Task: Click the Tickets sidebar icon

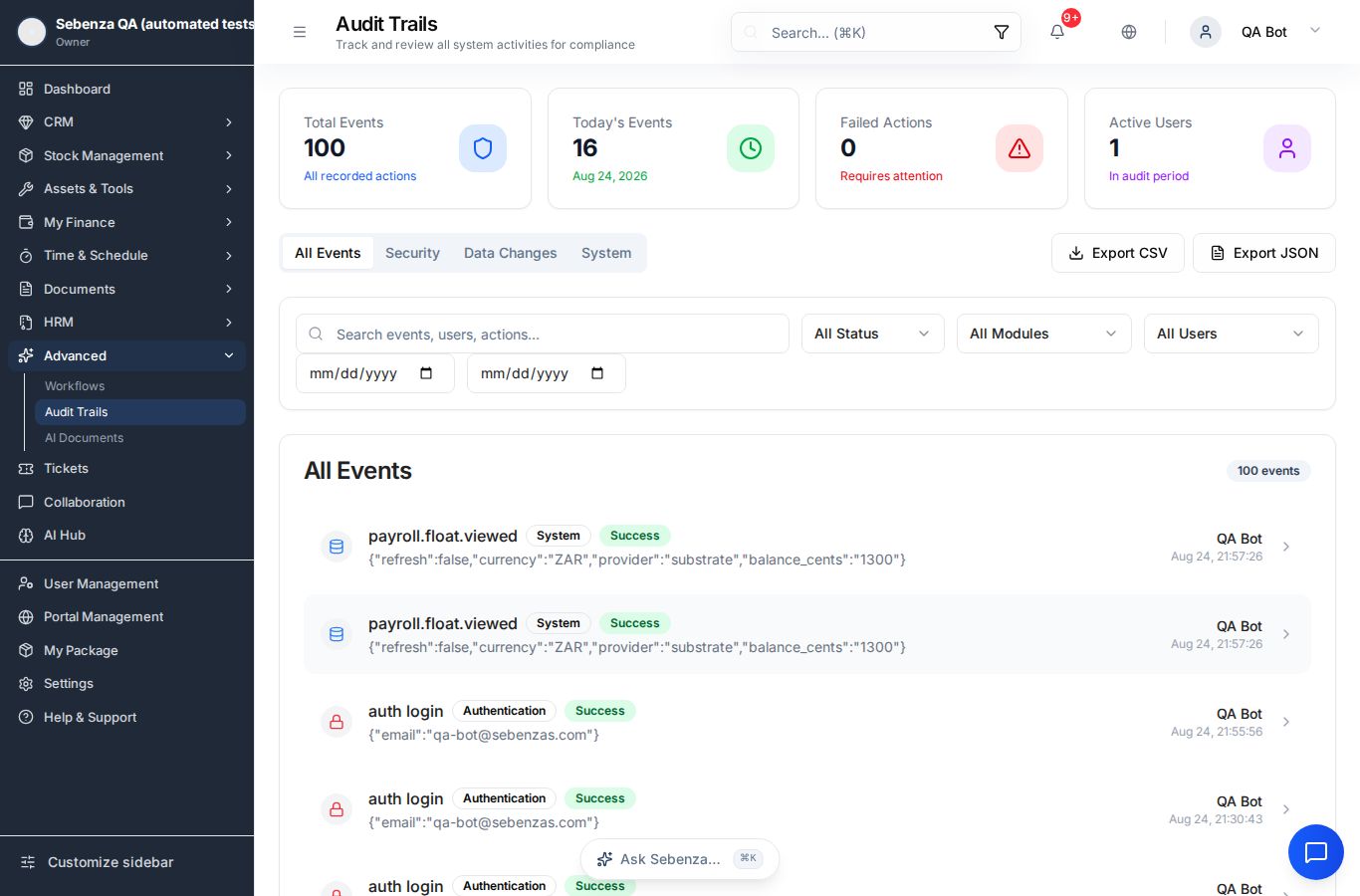Action: [x=26, y=468]
